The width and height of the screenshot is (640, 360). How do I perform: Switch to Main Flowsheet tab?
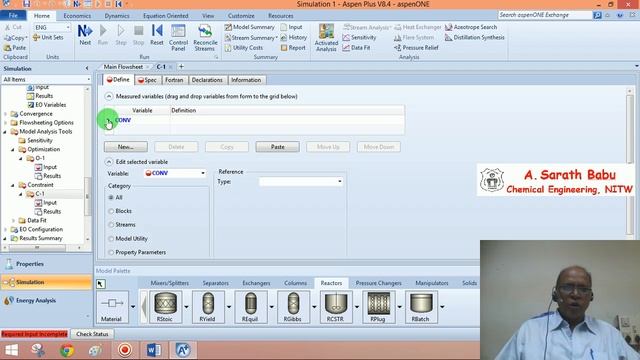click(x=123, y=67)
